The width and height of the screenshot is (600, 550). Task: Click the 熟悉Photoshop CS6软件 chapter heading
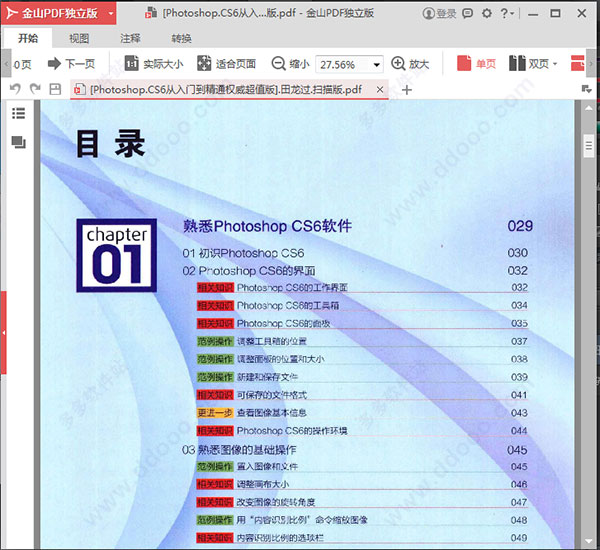pos(267,226)
